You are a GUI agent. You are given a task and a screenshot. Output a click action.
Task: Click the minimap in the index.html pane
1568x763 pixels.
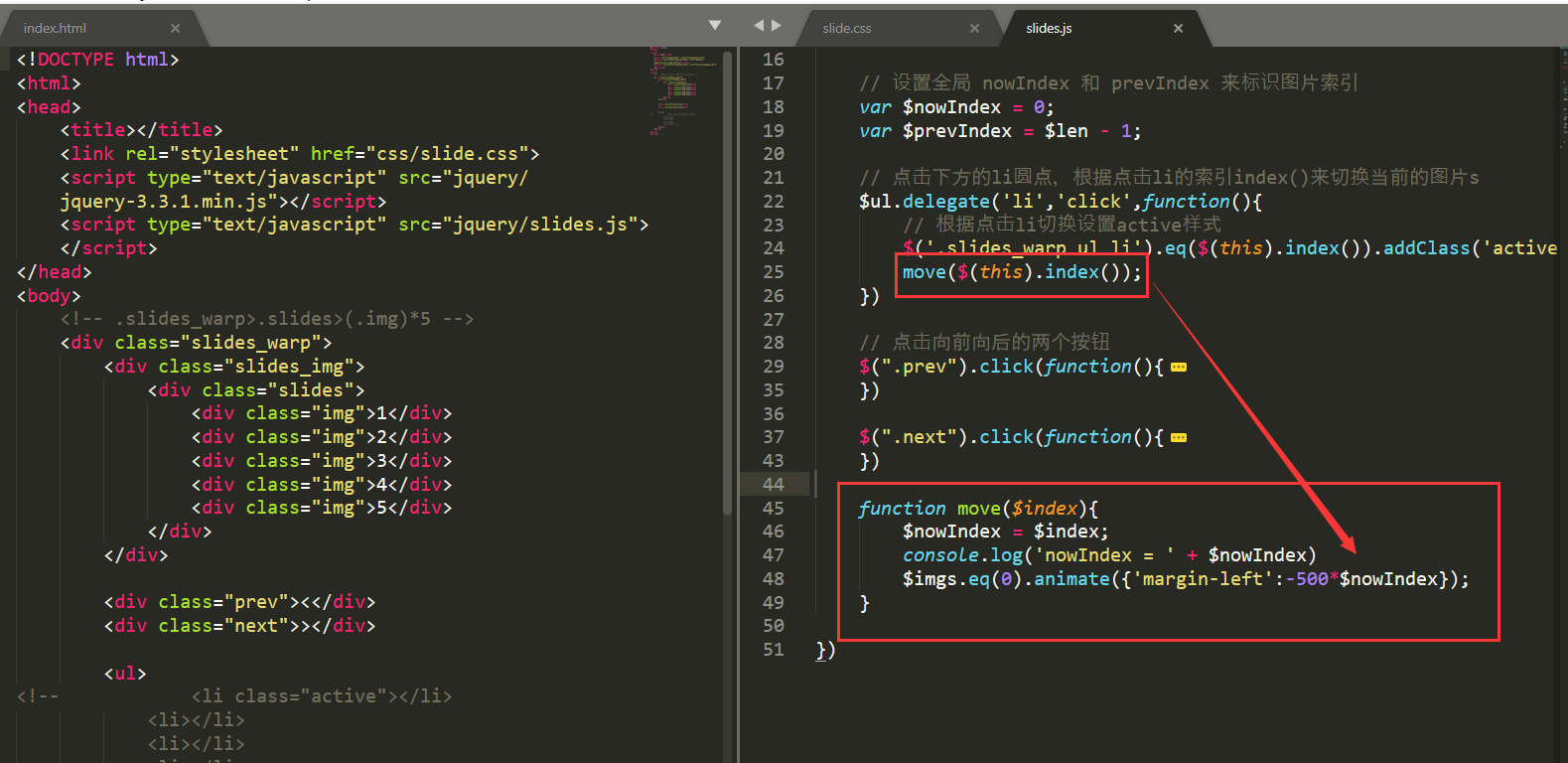point(683,89)
